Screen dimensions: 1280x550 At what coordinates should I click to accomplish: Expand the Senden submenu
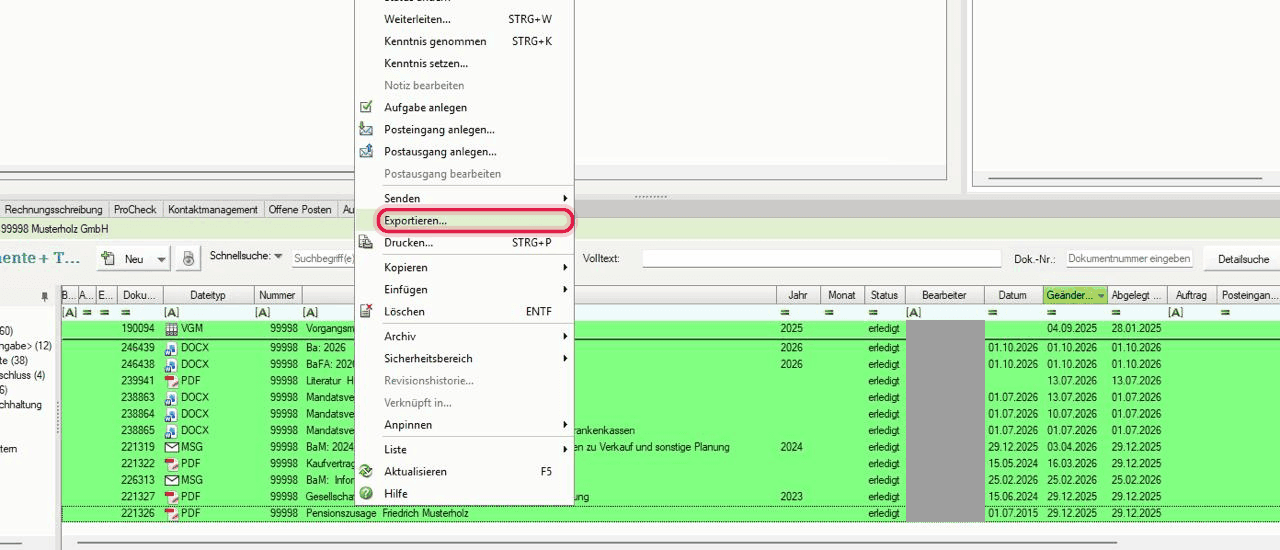point(464,198)
